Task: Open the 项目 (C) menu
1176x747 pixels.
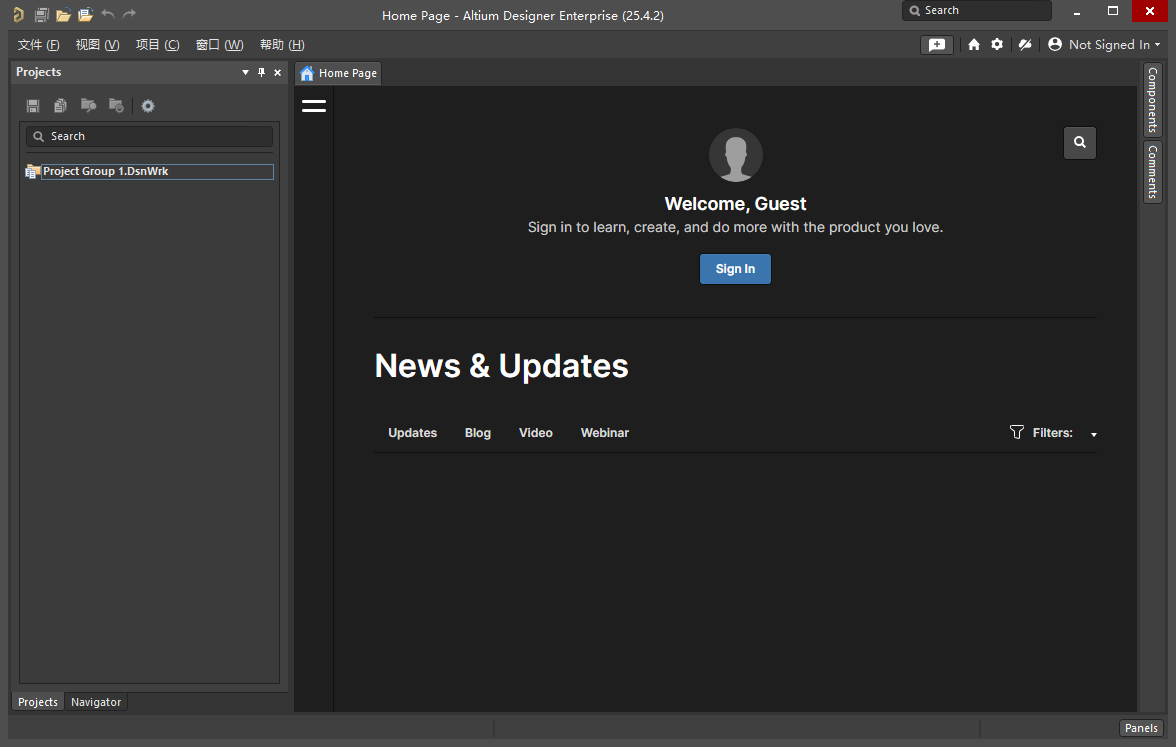Action: coord(158,45)
